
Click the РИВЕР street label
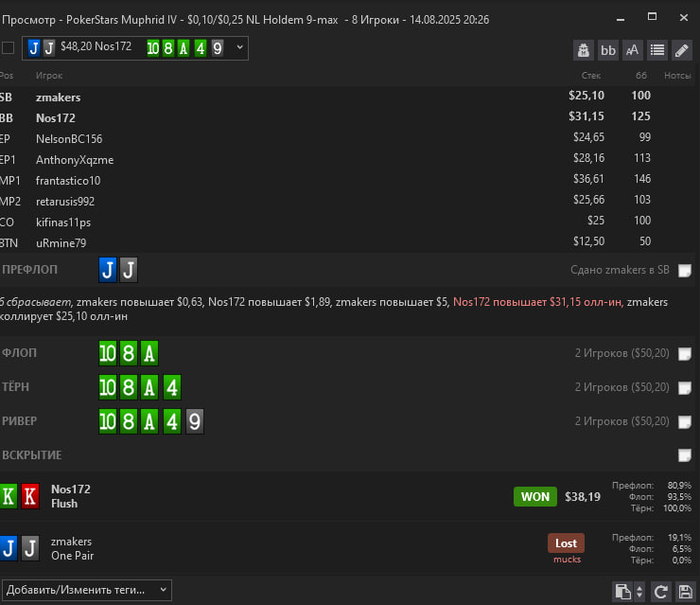[20, 421]
